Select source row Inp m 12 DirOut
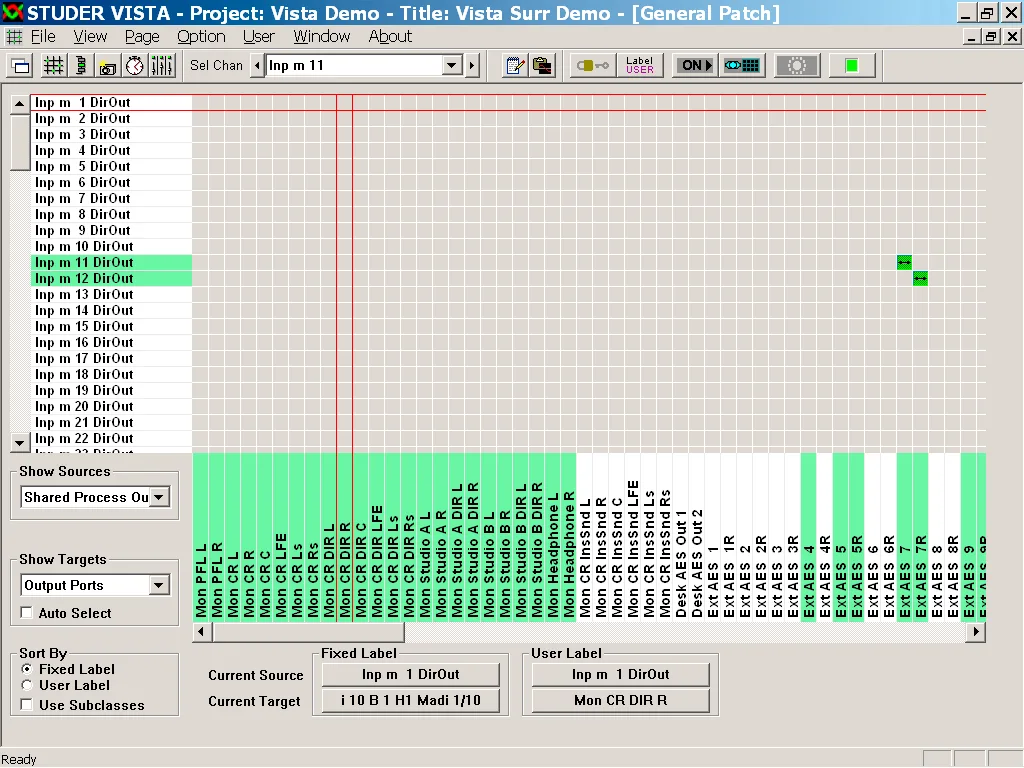Screen dimensions: 1024x768 point(112,279)
